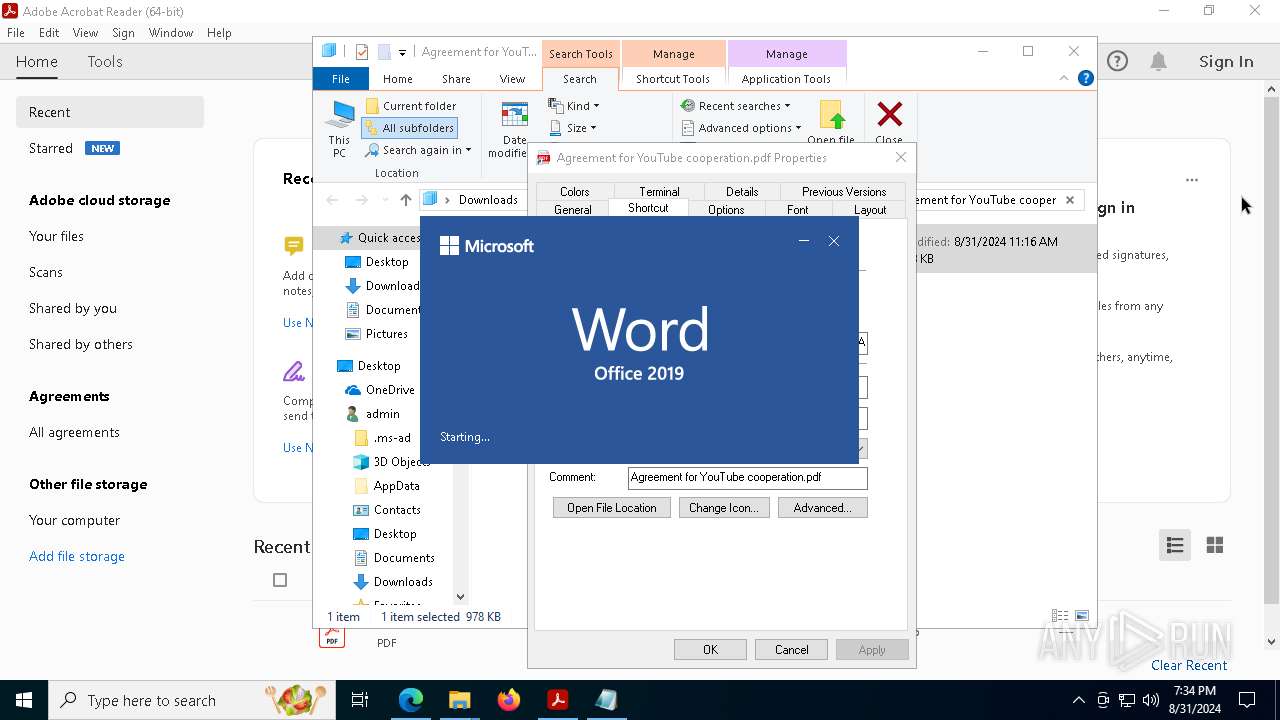Click the Open File Location button

(x=612, y=508)
